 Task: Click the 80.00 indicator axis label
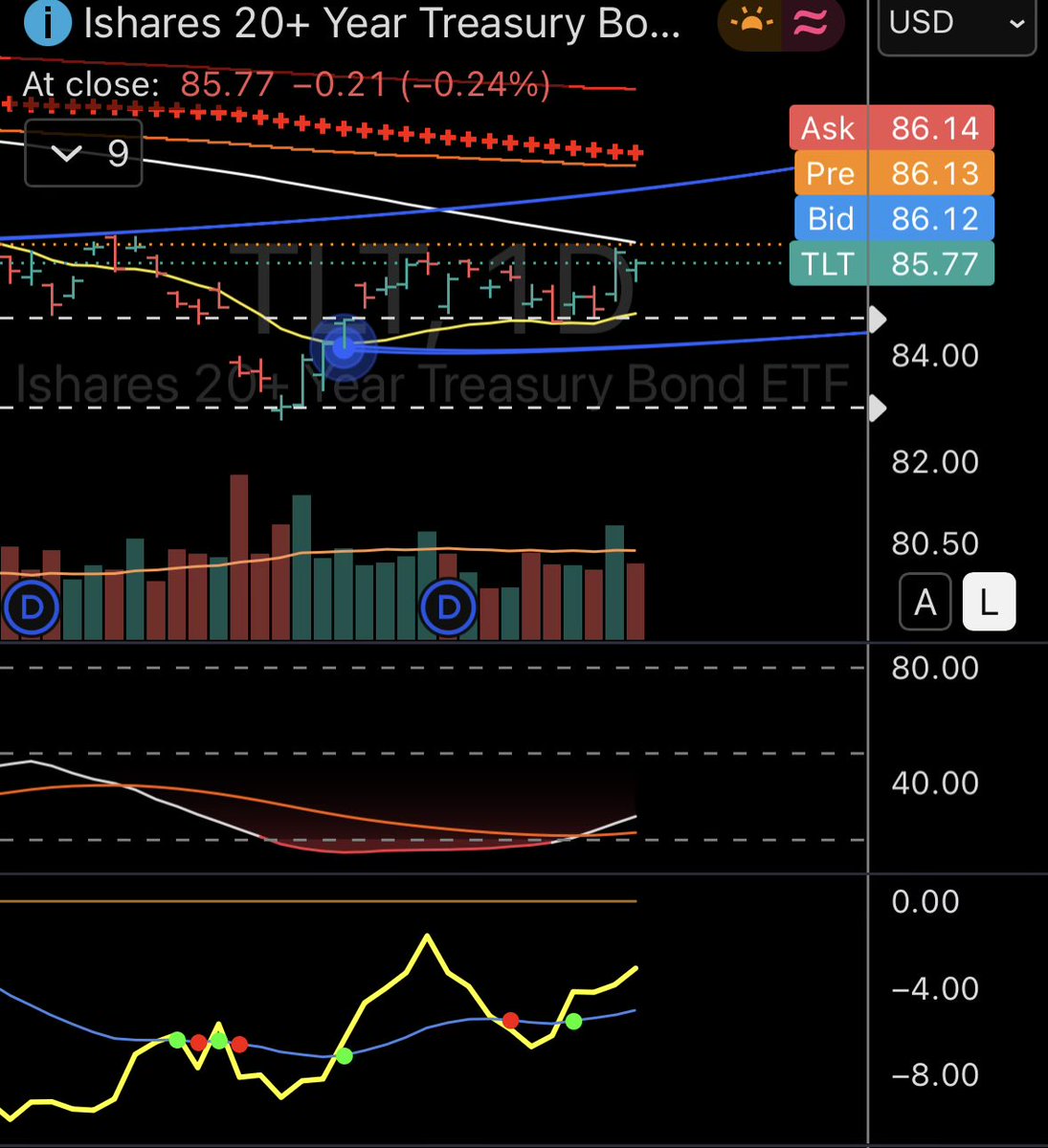(x=935, y=668)
